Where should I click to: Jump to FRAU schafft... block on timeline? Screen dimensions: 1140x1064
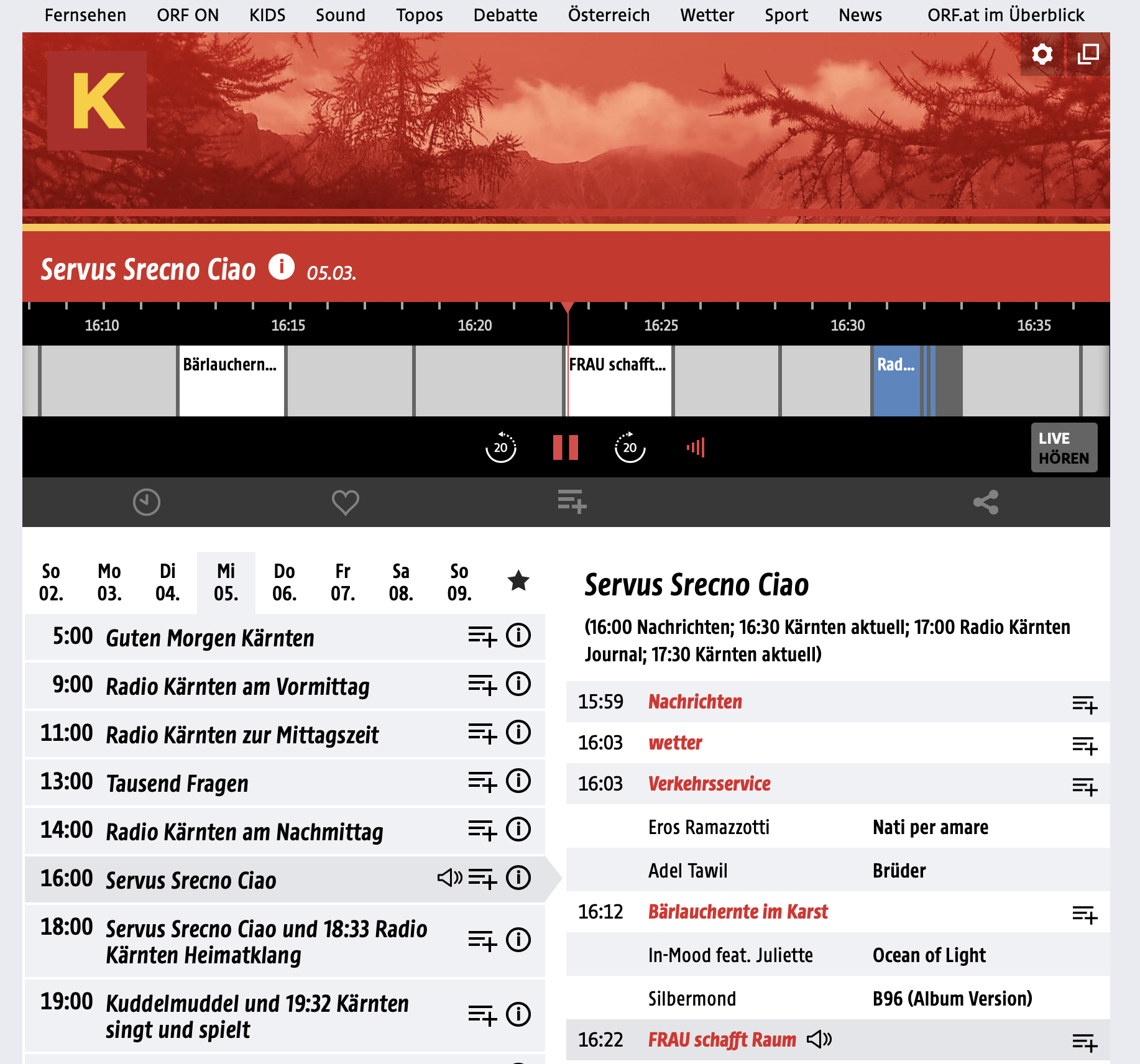click(619, 381)
